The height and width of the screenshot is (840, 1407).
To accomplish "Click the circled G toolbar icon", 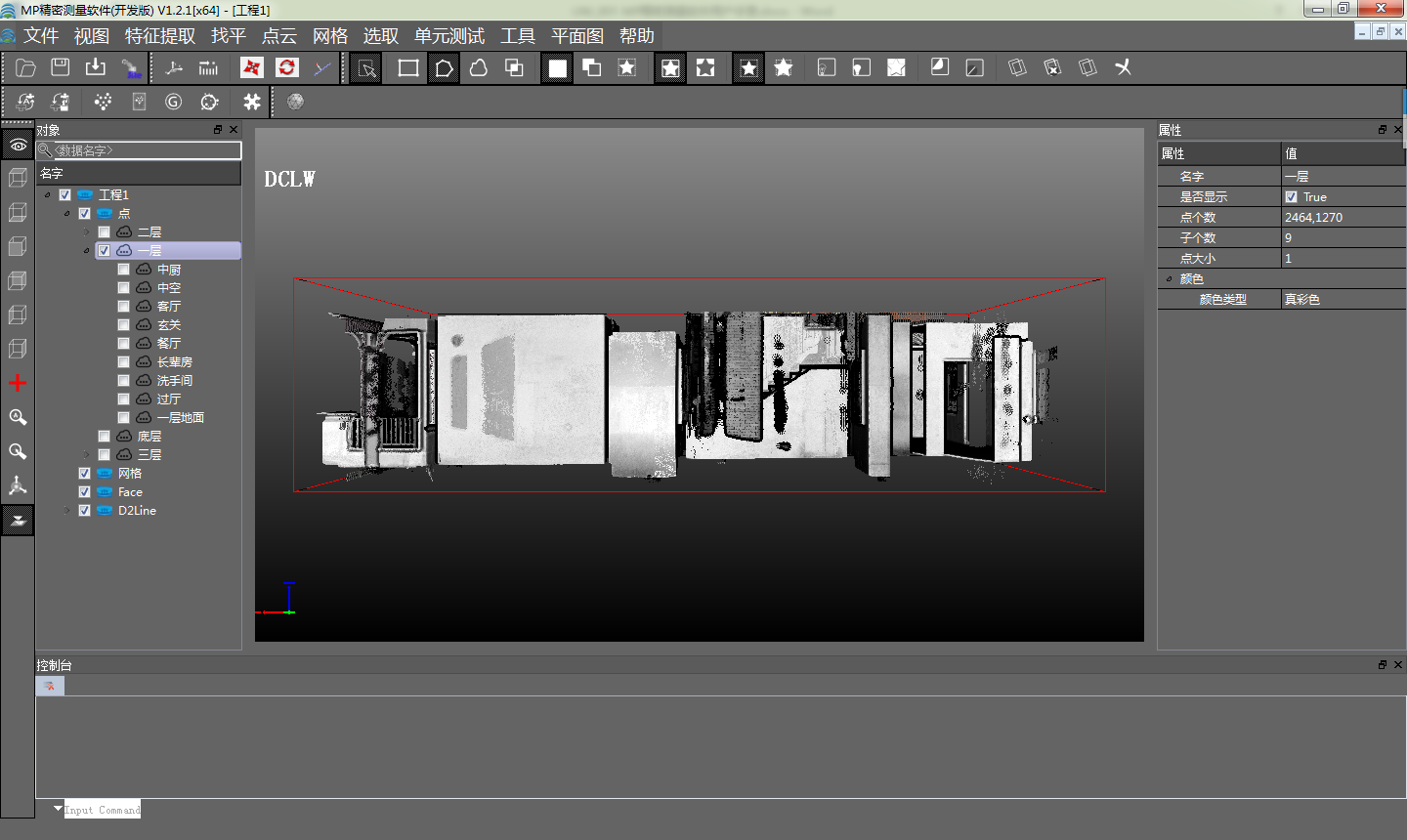I will (174, 102).
